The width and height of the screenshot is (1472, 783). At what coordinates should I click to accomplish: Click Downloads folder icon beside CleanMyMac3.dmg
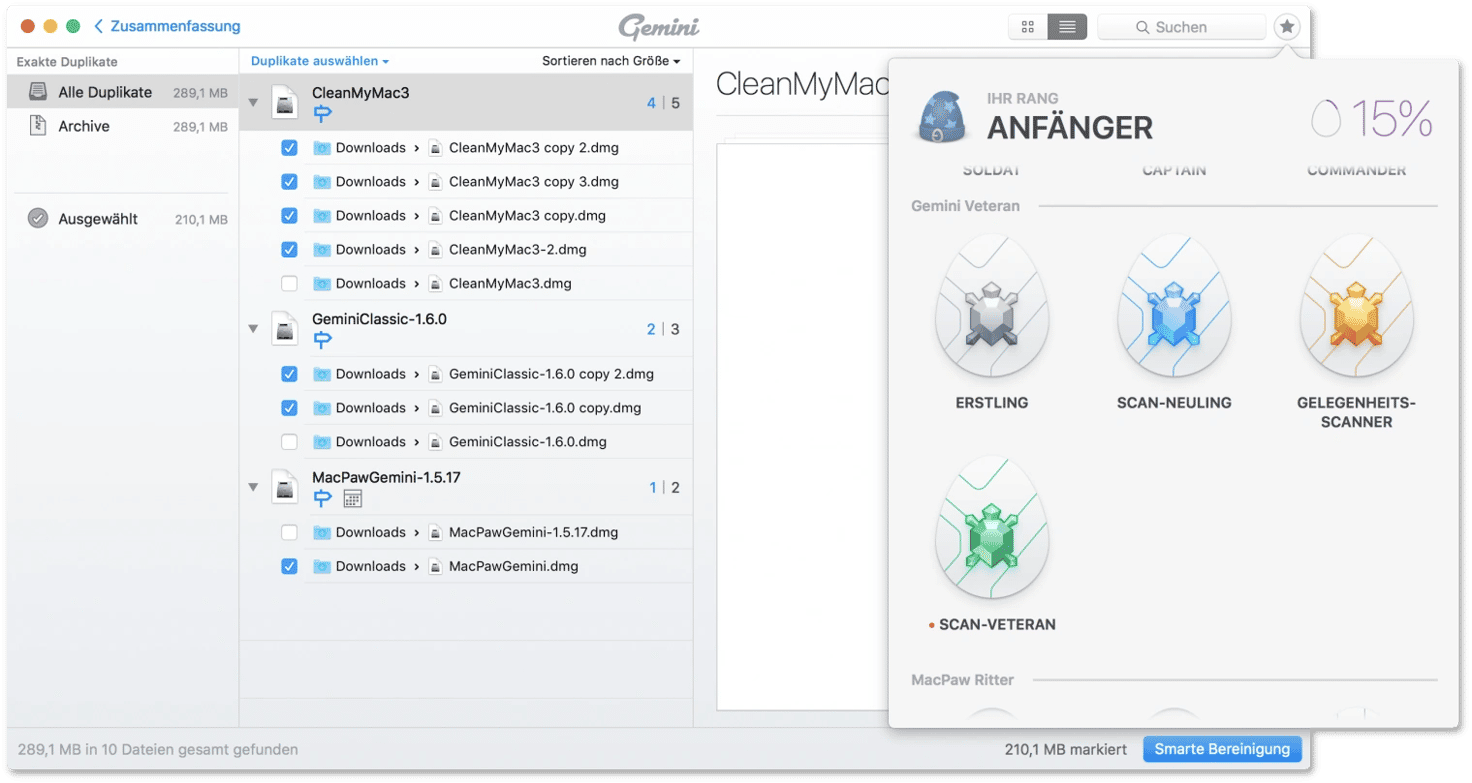tap(321, 284)
